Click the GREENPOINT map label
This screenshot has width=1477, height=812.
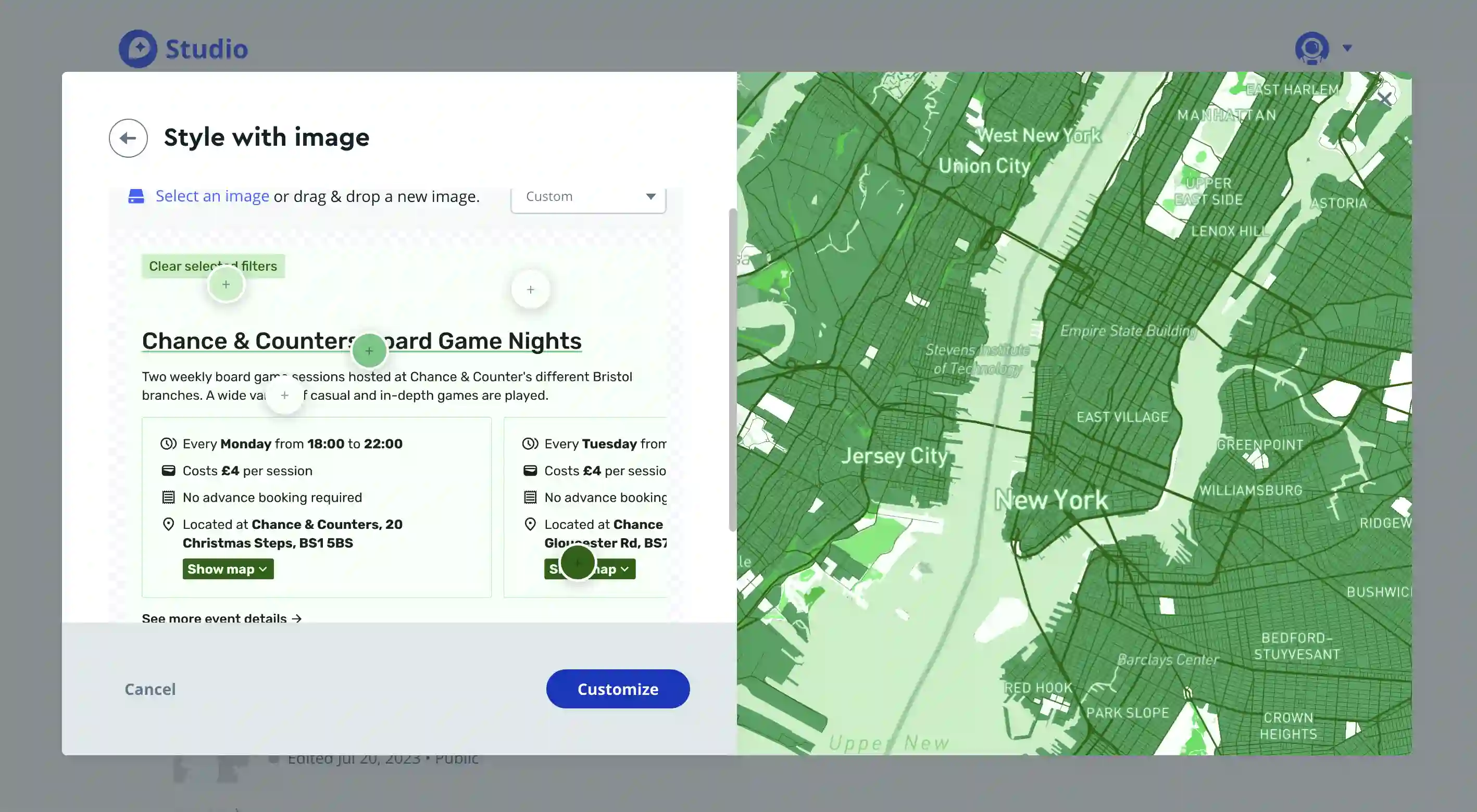1260,445
